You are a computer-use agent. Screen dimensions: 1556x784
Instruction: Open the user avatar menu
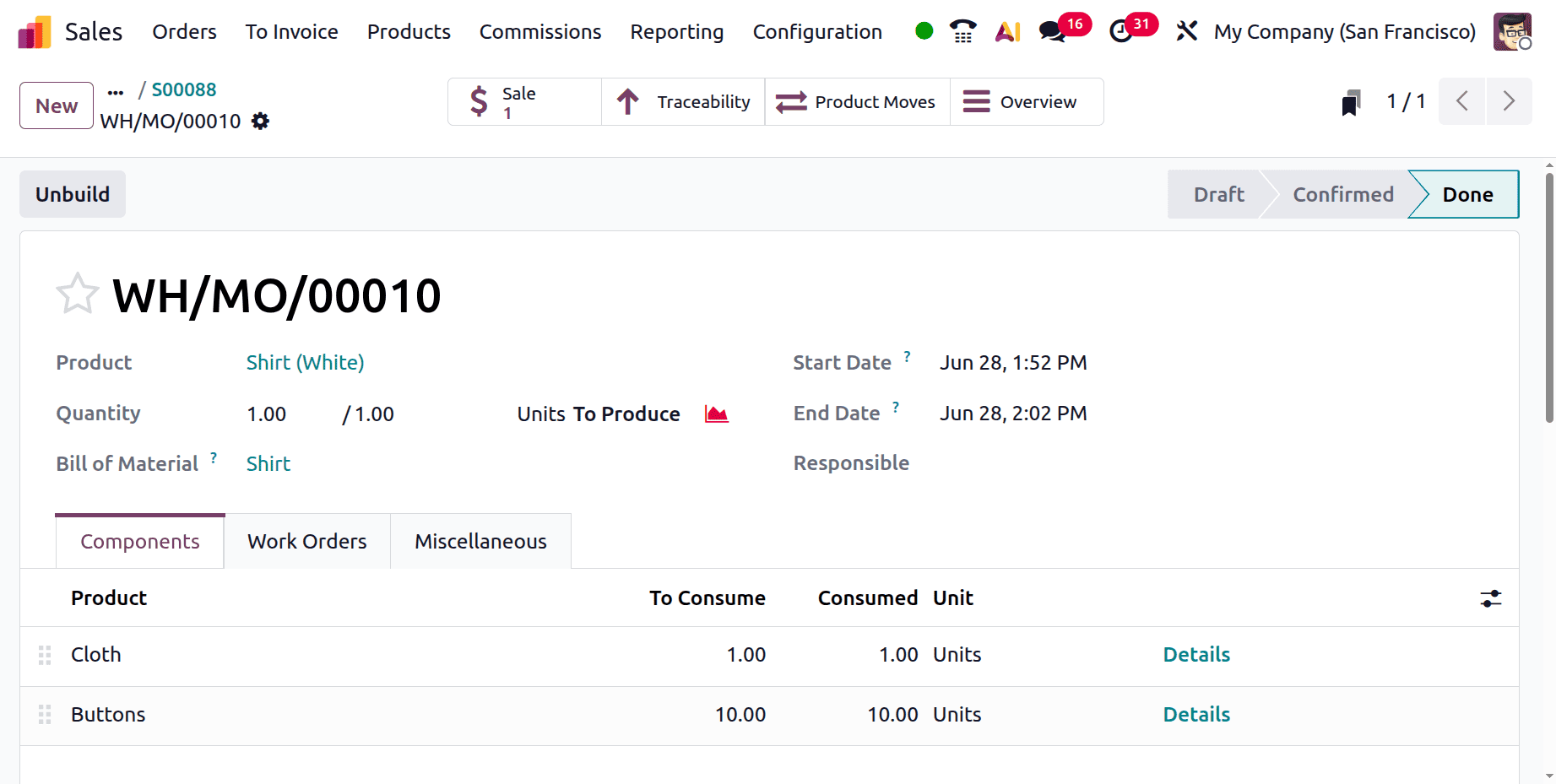(x=1512, y=31)
